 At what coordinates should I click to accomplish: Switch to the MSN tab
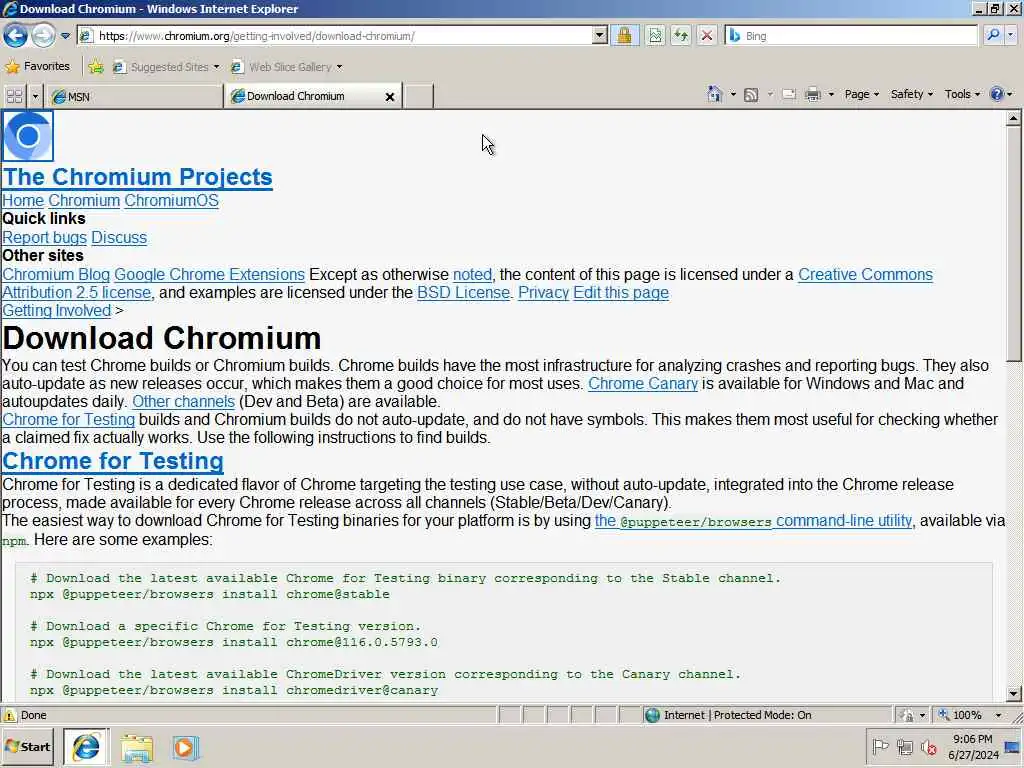135,97
